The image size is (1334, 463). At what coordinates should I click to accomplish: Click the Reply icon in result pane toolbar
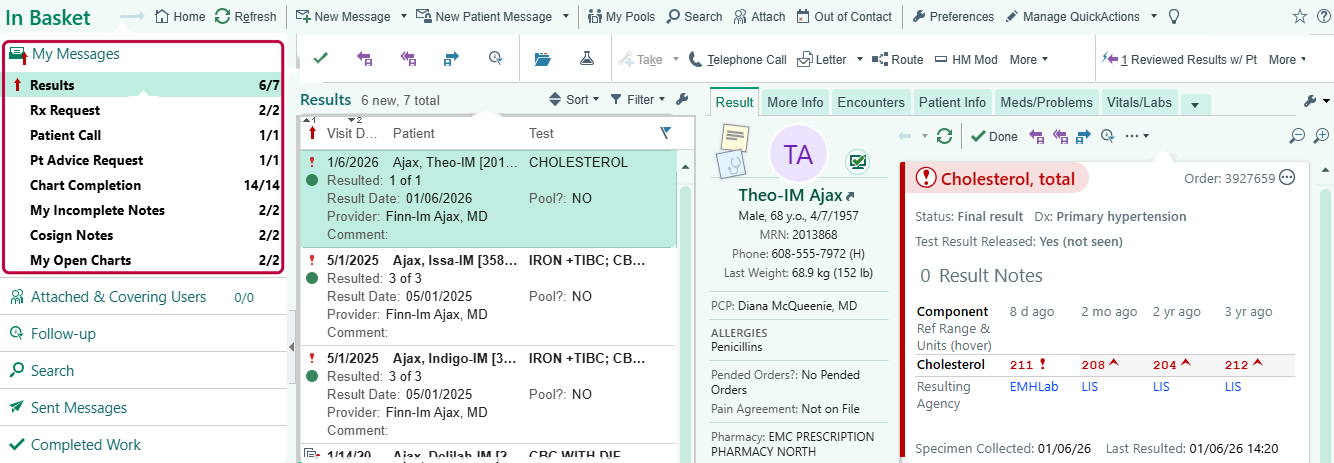[x=1036, y=136]
